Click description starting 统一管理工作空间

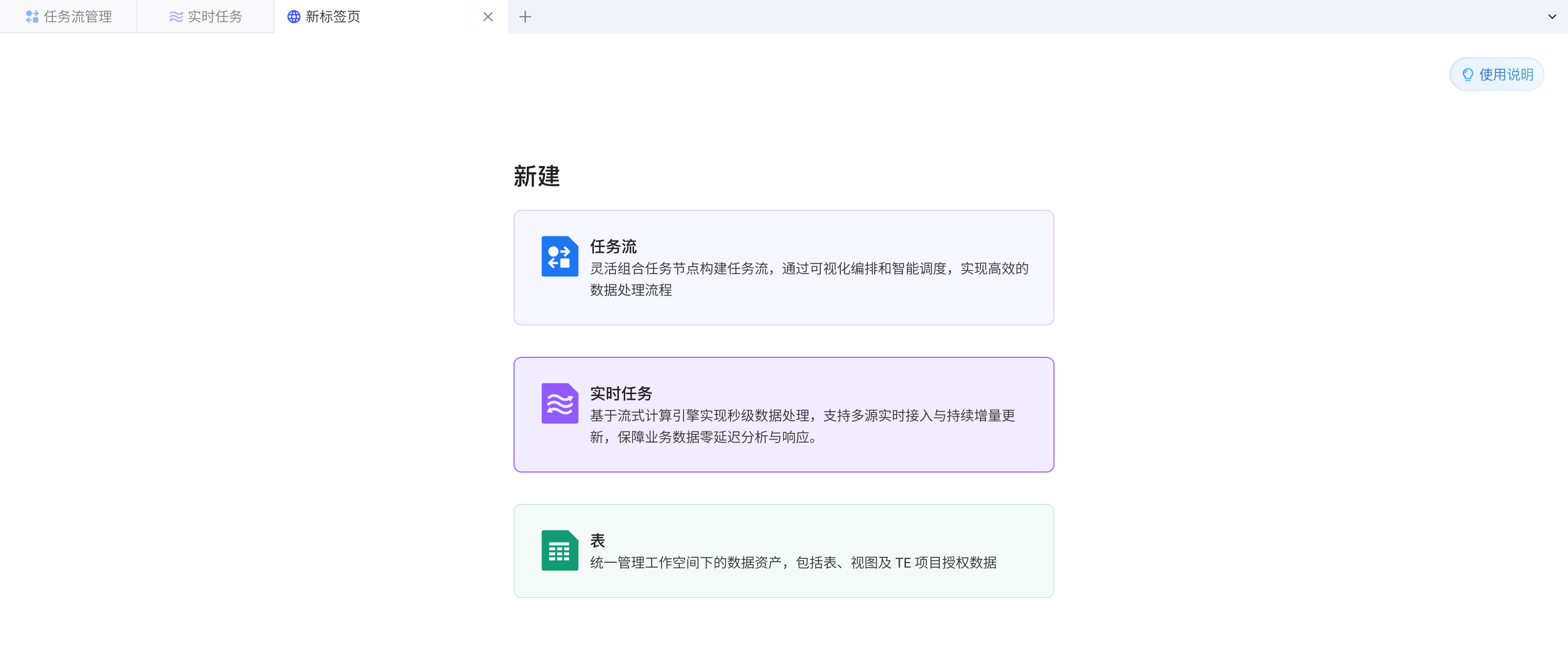[793, 562]
